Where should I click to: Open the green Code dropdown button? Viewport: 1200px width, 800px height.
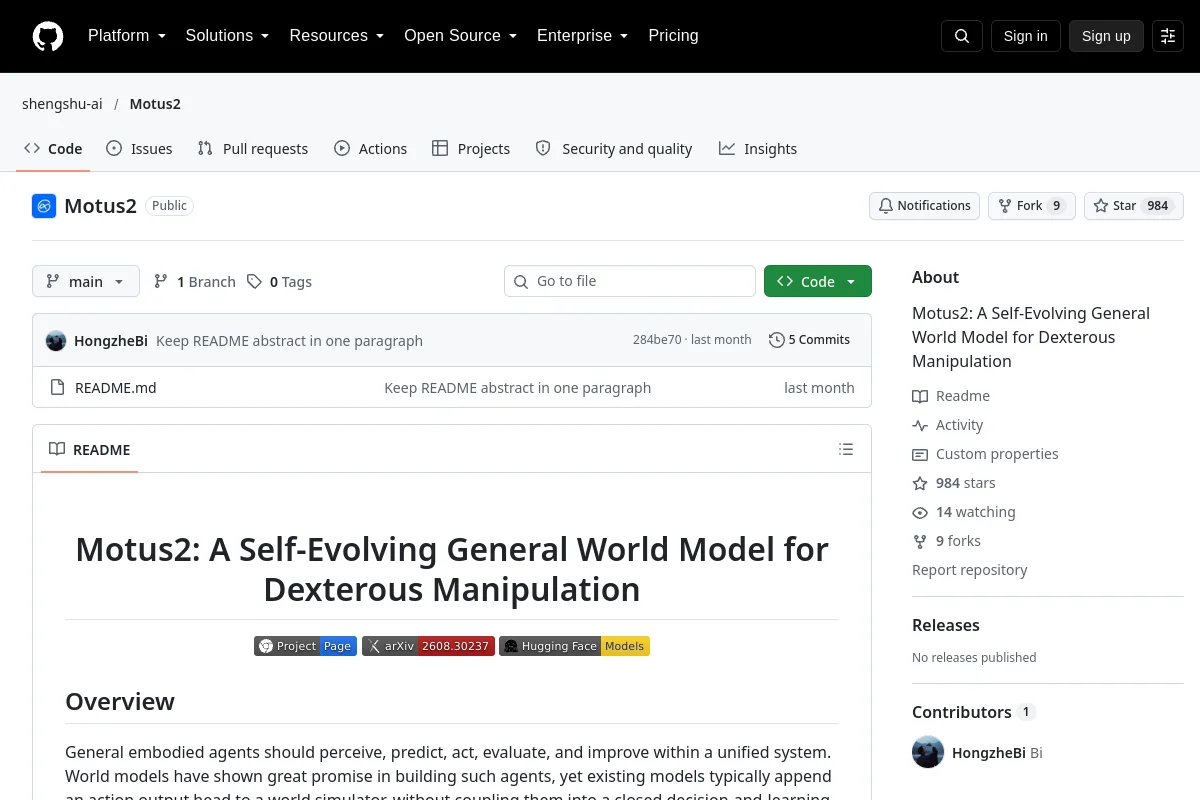pos(818,281)
